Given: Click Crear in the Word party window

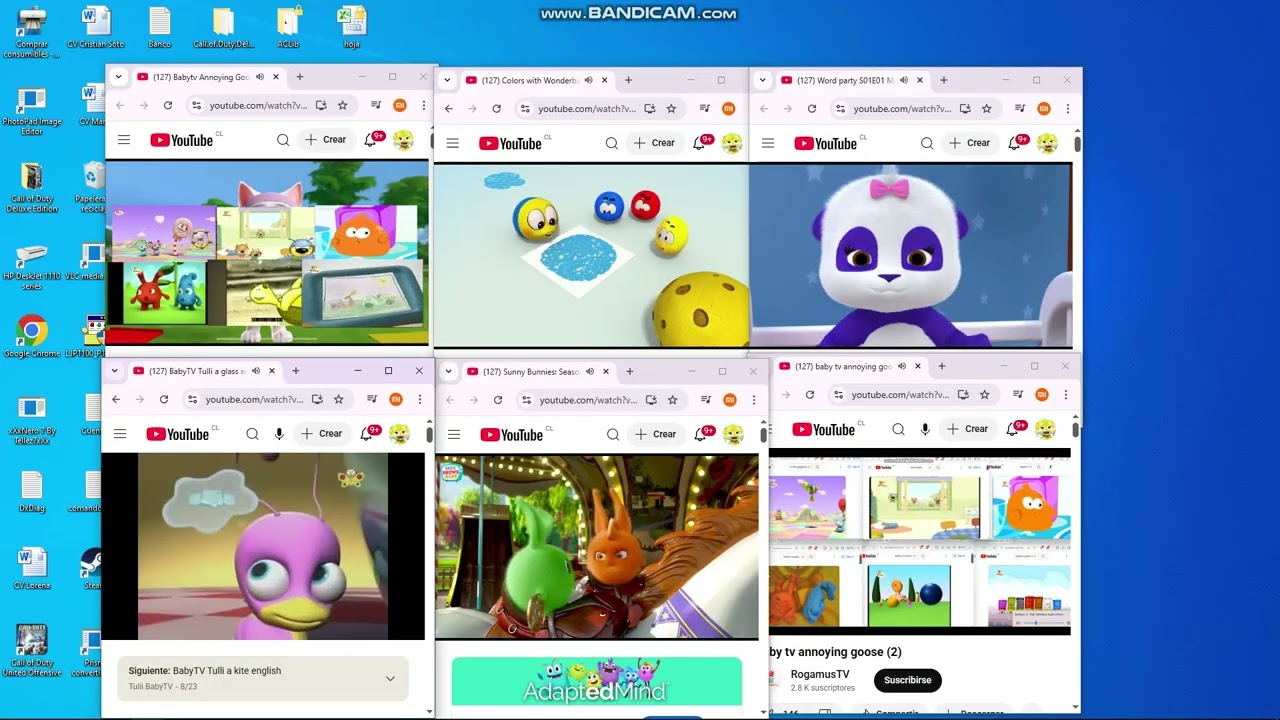Looking at the screenshot, I should 970,143.
